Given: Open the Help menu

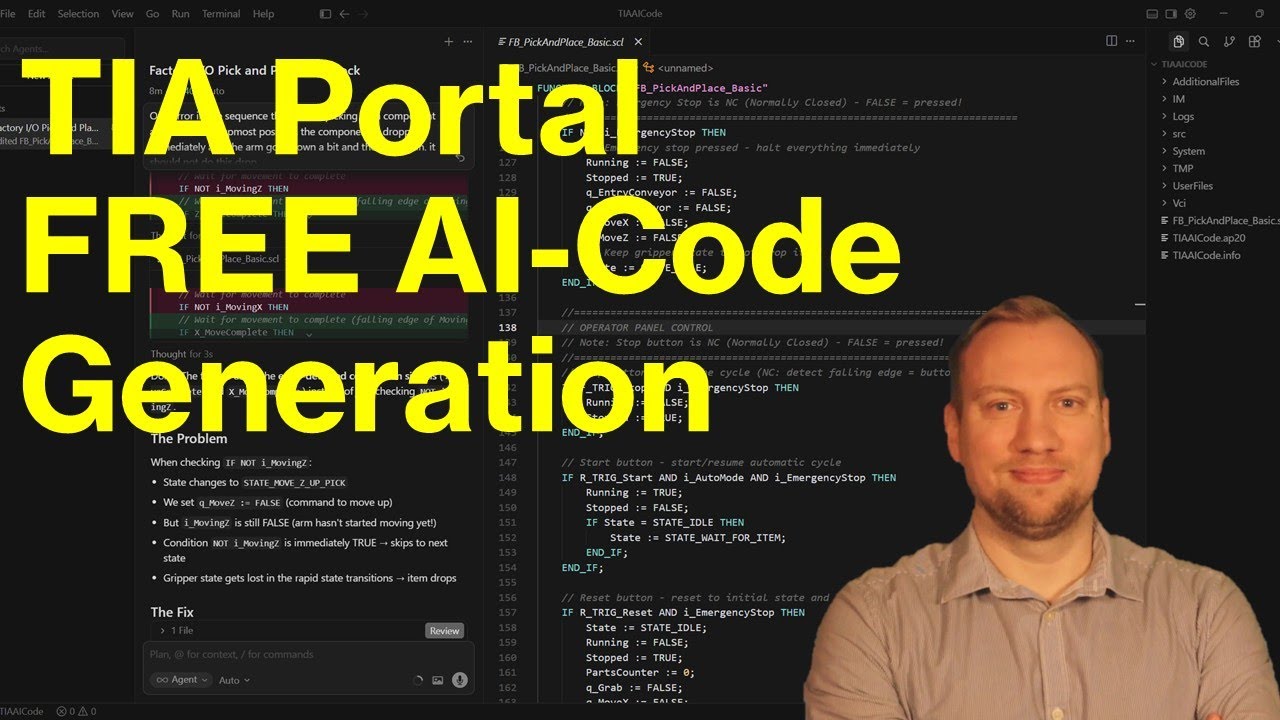Looking at the screenshot, I should point(263,14).
